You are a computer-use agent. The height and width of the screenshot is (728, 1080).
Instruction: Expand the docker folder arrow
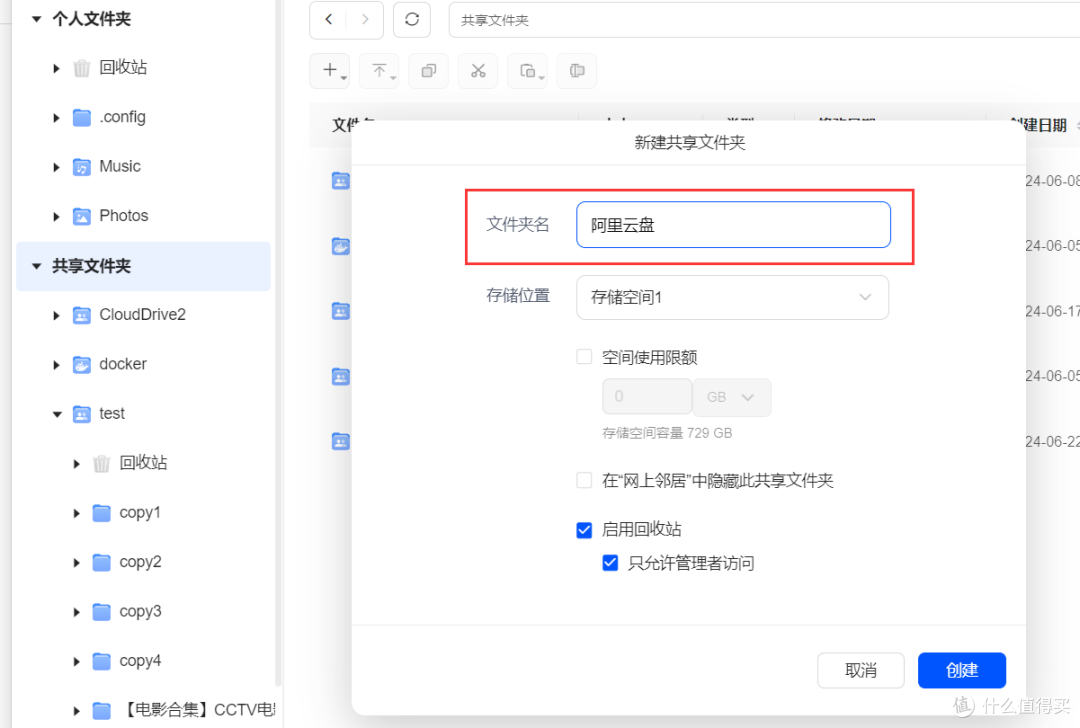point(56,365)
